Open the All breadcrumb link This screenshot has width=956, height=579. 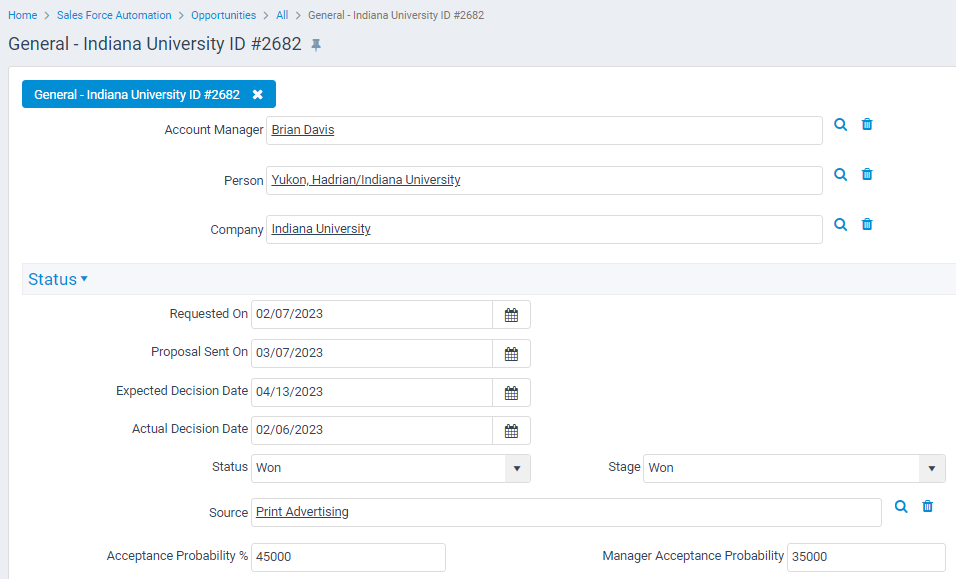pos(282,15)
